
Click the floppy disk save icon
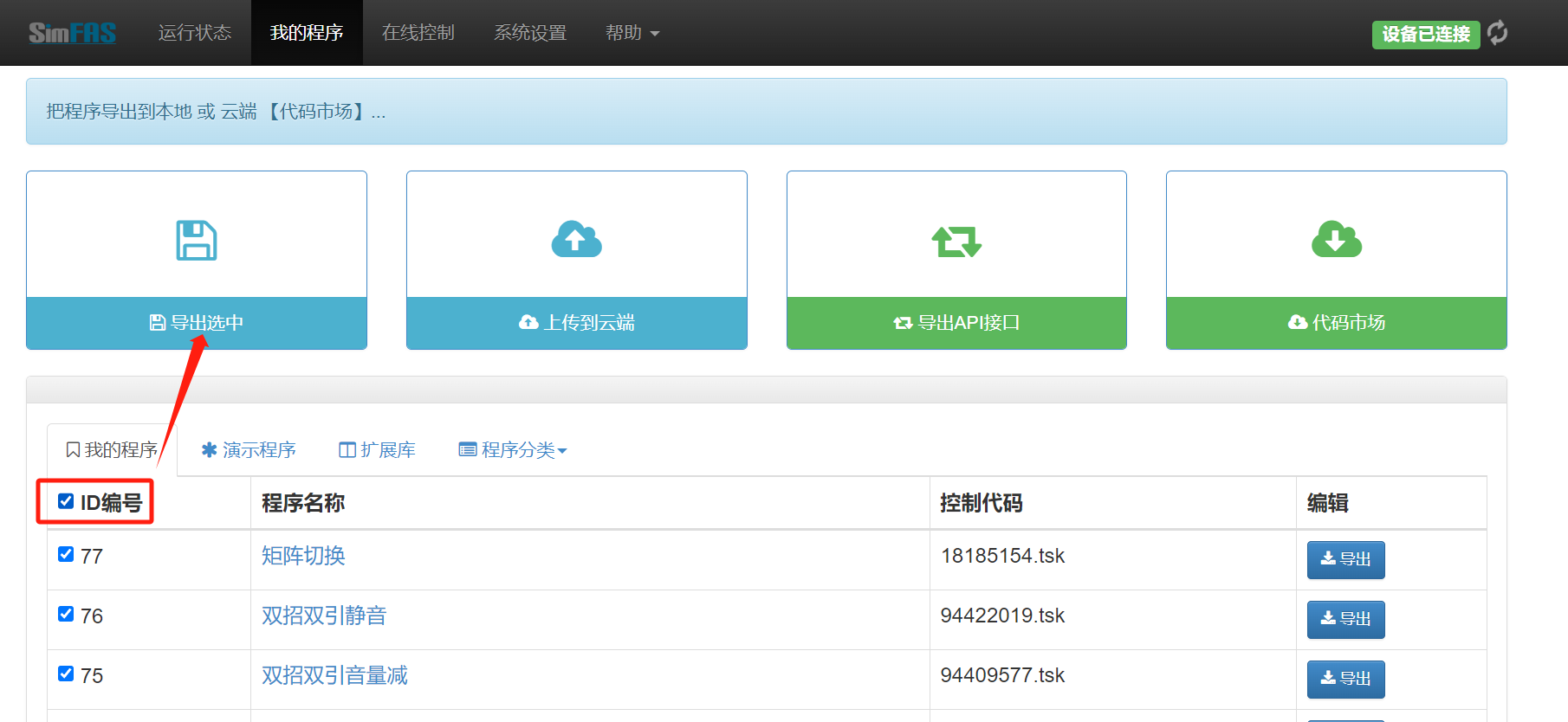click(x=197, y=240)
